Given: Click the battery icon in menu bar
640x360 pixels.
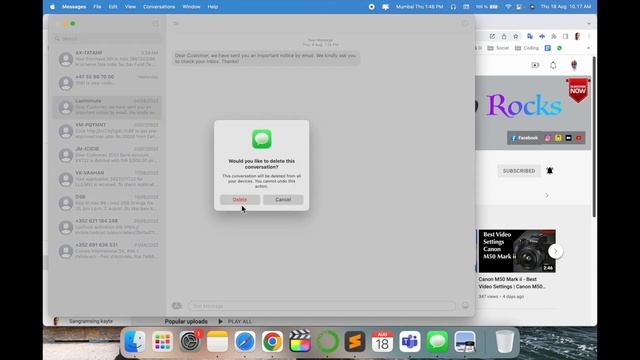Looking at the screenshot, I should tap(493, 7).
